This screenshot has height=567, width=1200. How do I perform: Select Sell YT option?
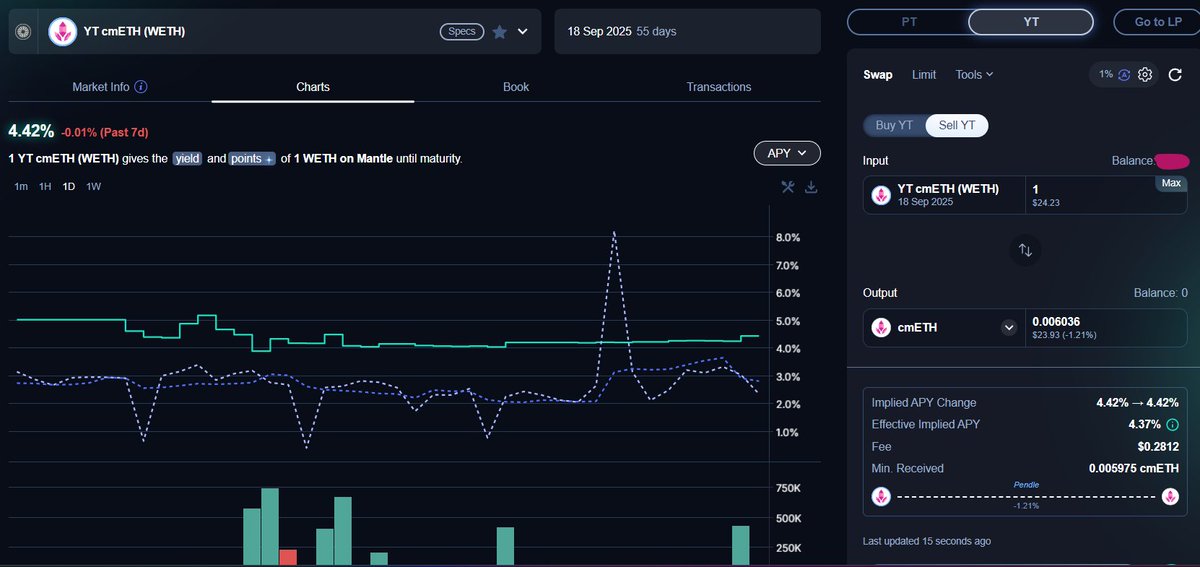click(957, 125)
